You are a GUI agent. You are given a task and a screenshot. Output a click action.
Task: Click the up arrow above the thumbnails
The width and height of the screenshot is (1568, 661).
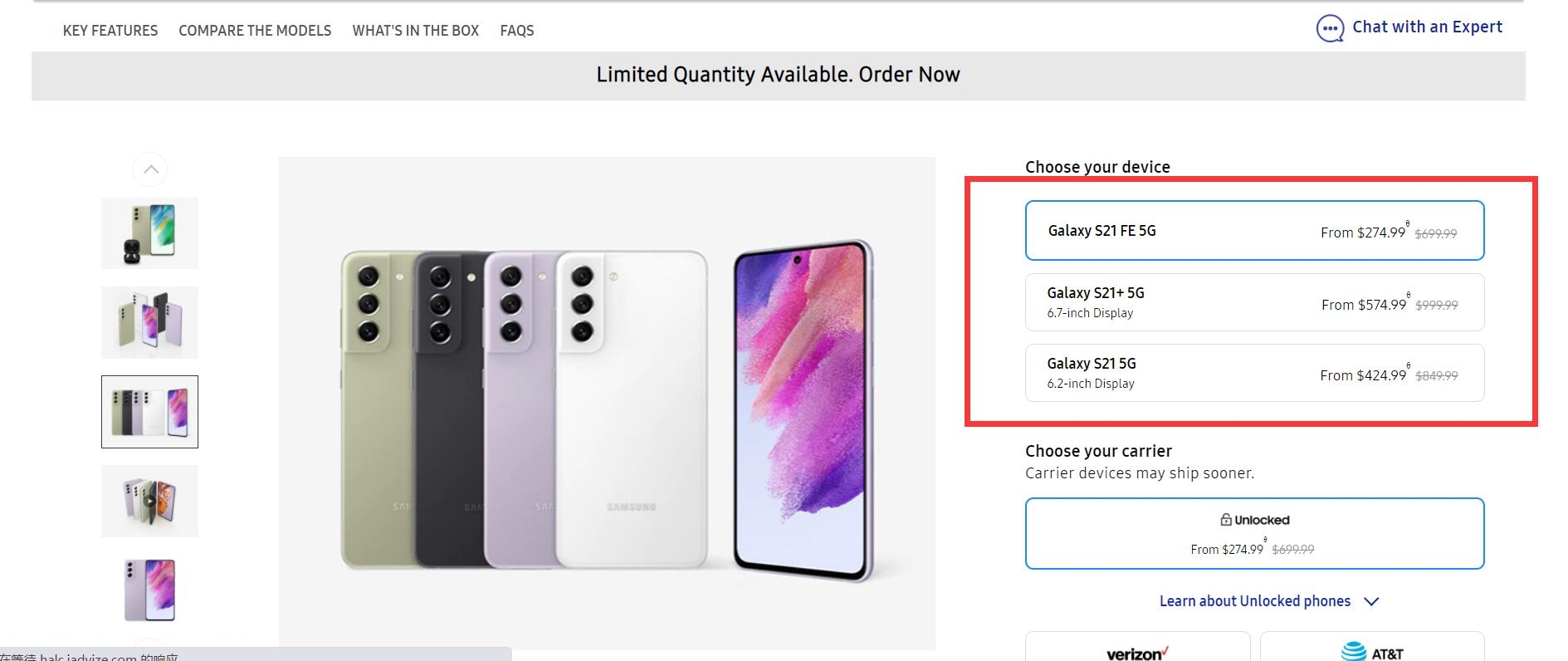pos(150,169)
